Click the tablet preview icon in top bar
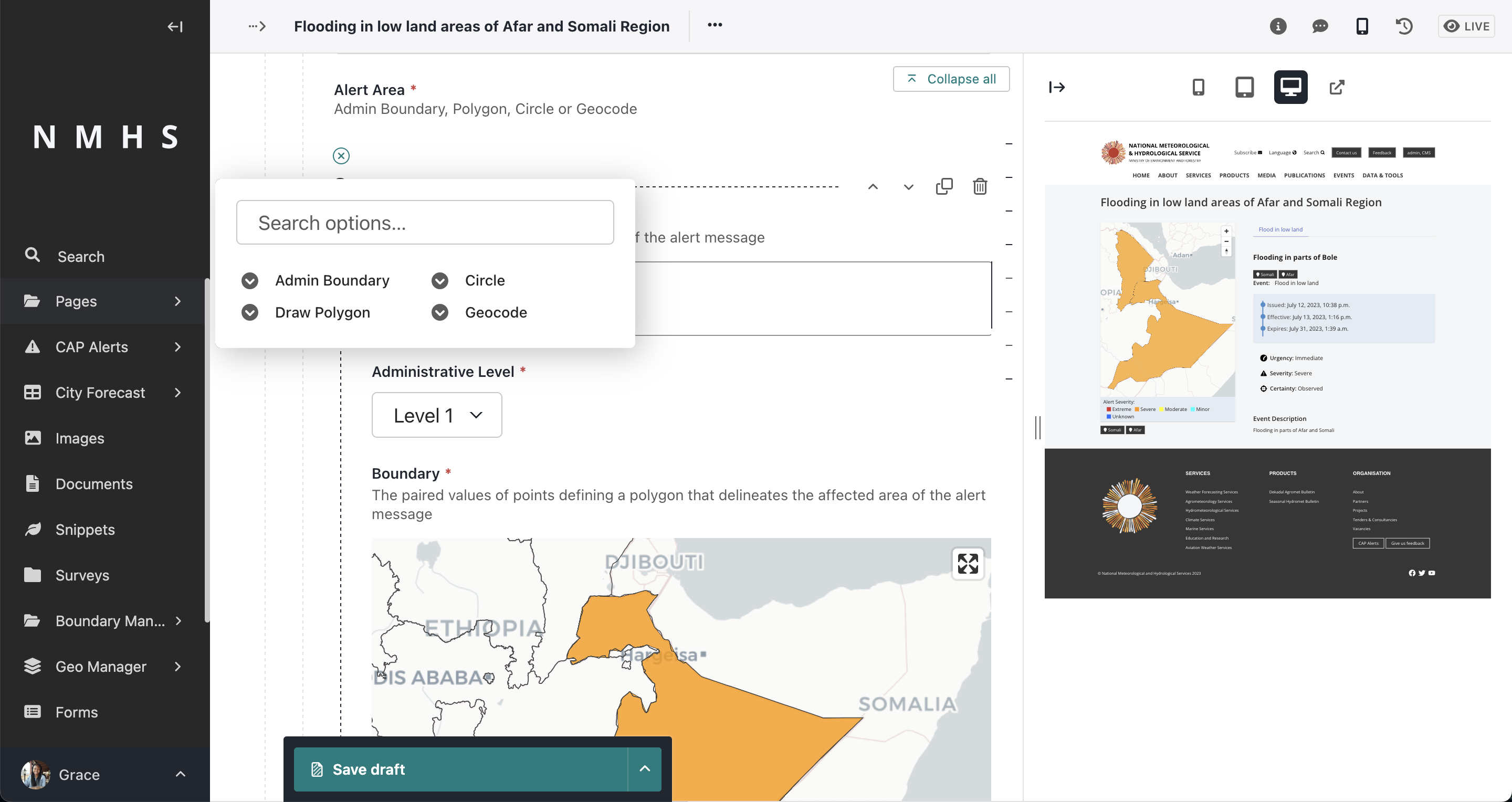Screen dimensions: 1512x802 click(1244, 87)
